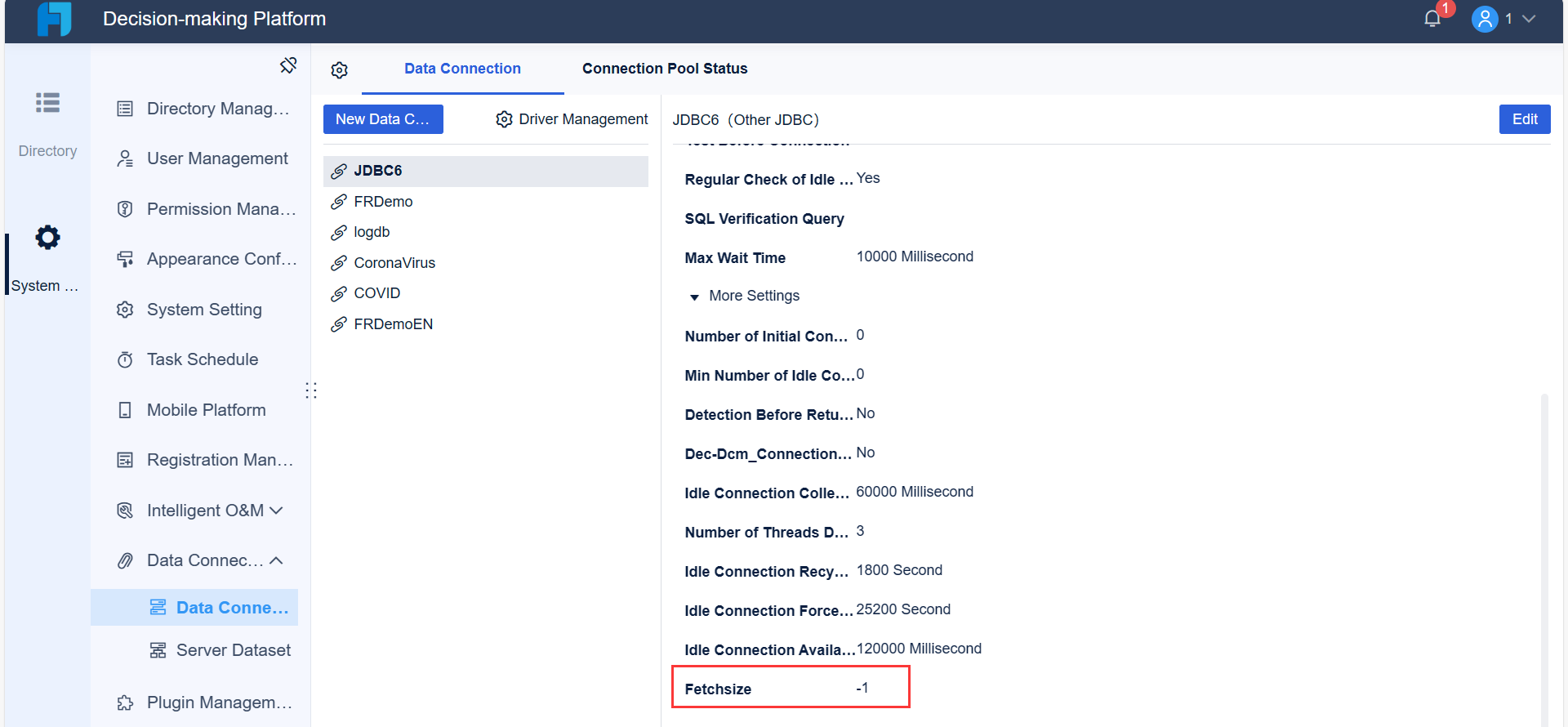
Task: Collapse the Data Connection sidebar group
Action: 277,560
